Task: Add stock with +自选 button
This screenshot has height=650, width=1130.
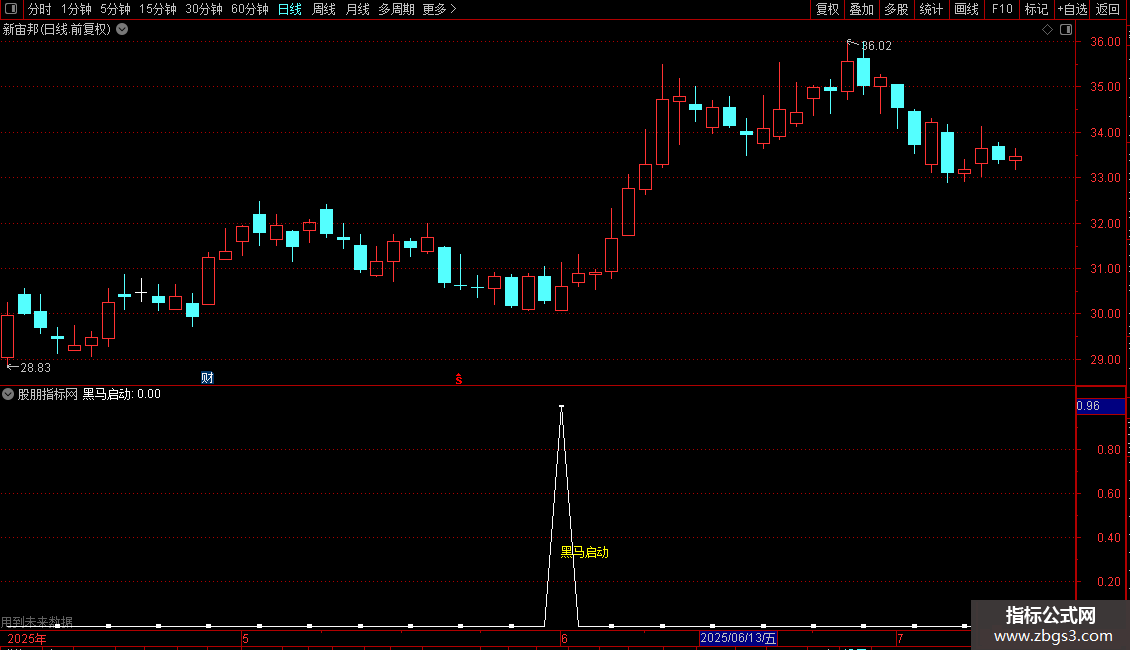Action: (1072, 9)
